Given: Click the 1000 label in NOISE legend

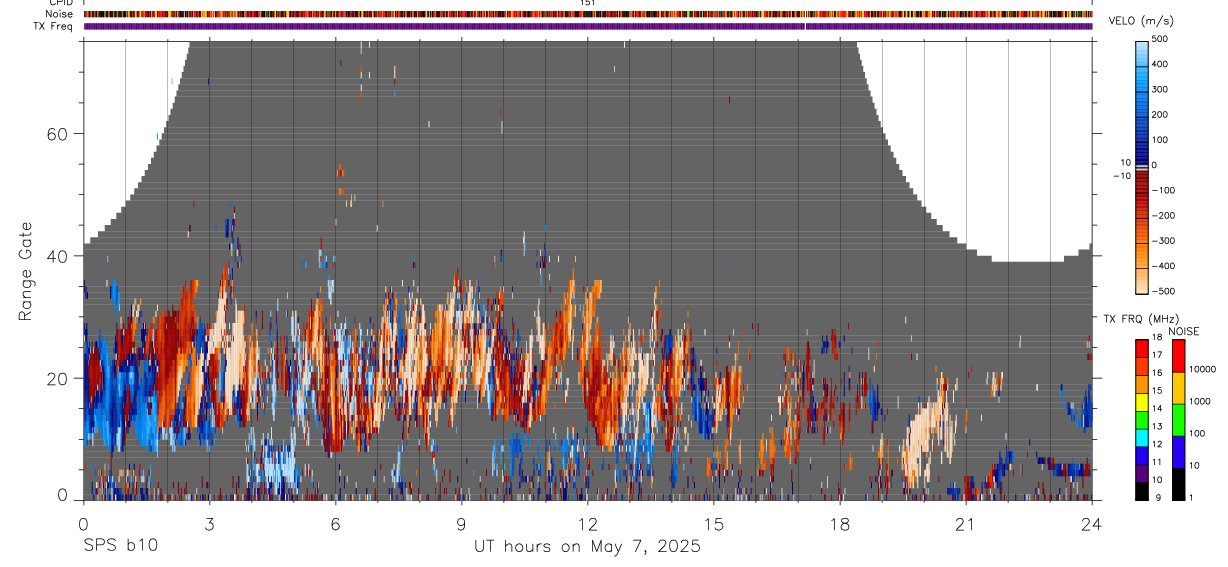Looking at the screenshot, I should (x=1200, y=401).
